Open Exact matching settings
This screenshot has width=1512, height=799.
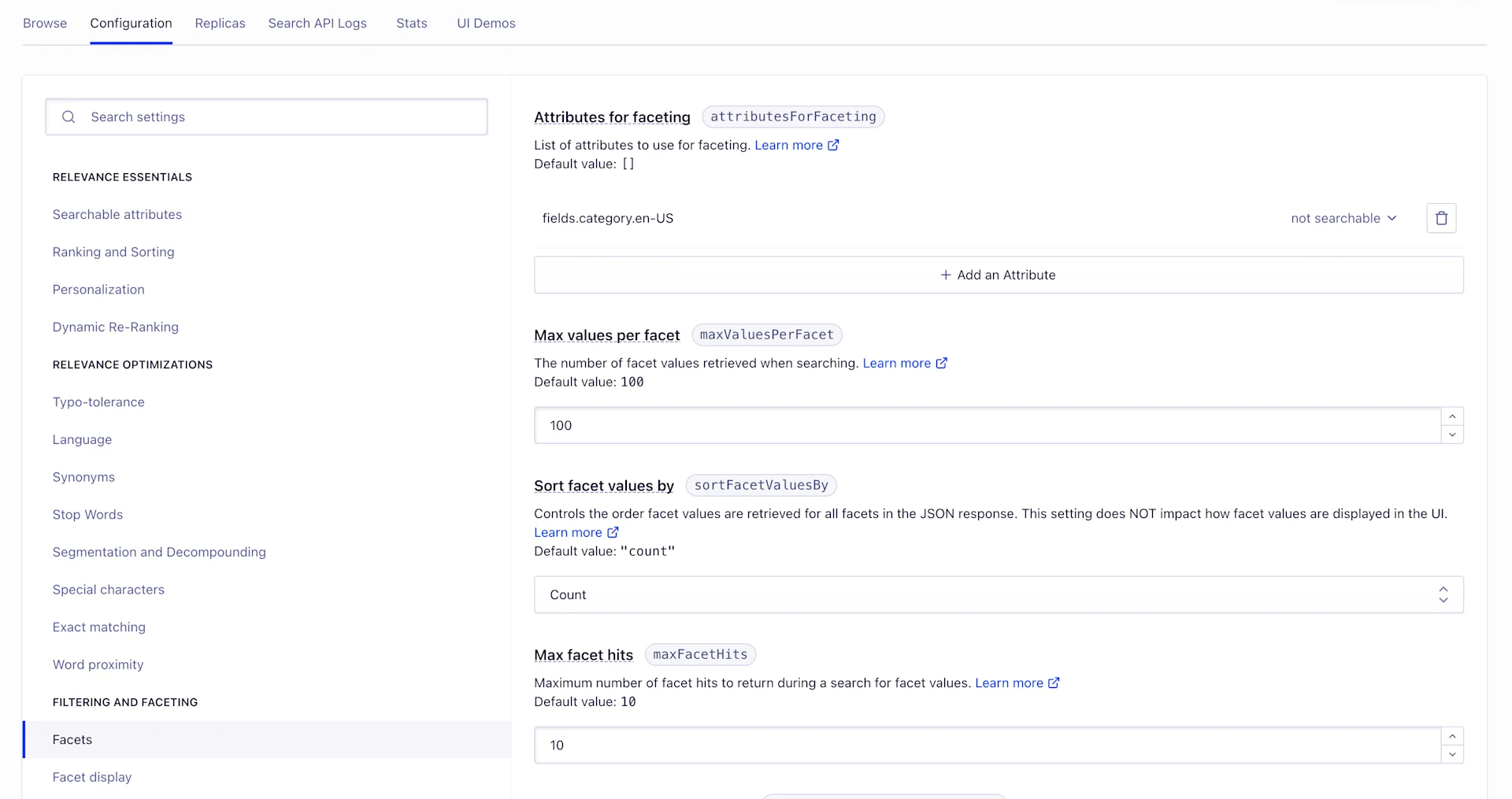[99, 627]
